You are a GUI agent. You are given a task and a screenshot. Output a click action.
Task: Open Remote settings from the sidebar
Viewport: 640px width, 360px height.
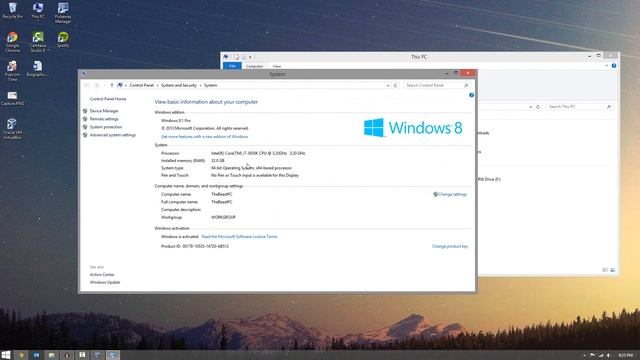104,119
